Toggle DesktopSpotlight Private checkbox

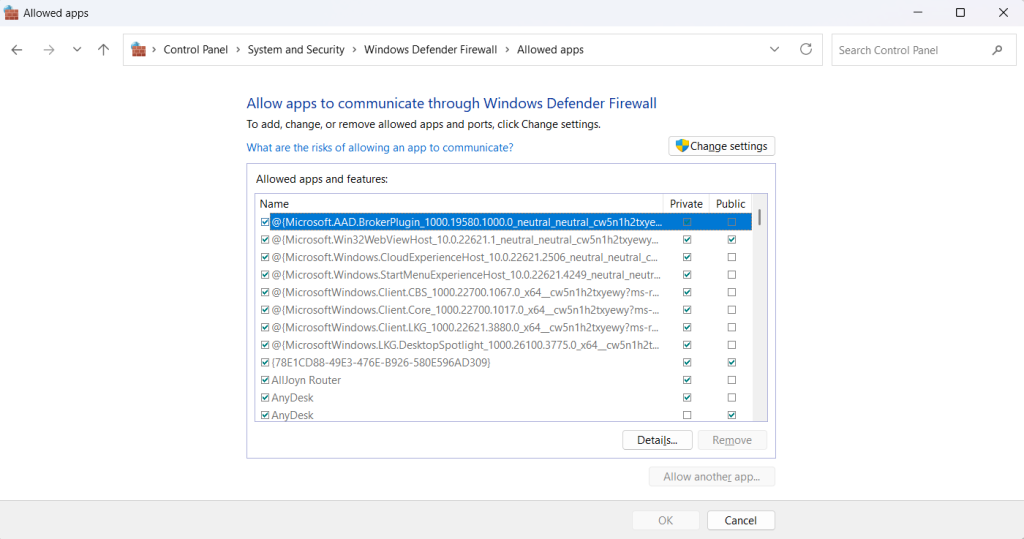tap(687, 345)
